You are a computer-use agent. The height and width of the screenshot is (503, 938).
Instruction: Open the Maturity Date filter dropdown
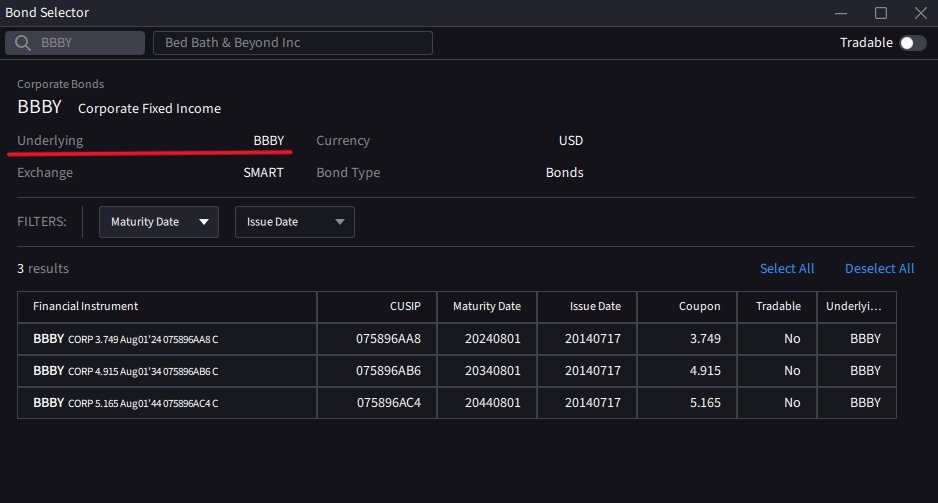click(x=159, y=222)
